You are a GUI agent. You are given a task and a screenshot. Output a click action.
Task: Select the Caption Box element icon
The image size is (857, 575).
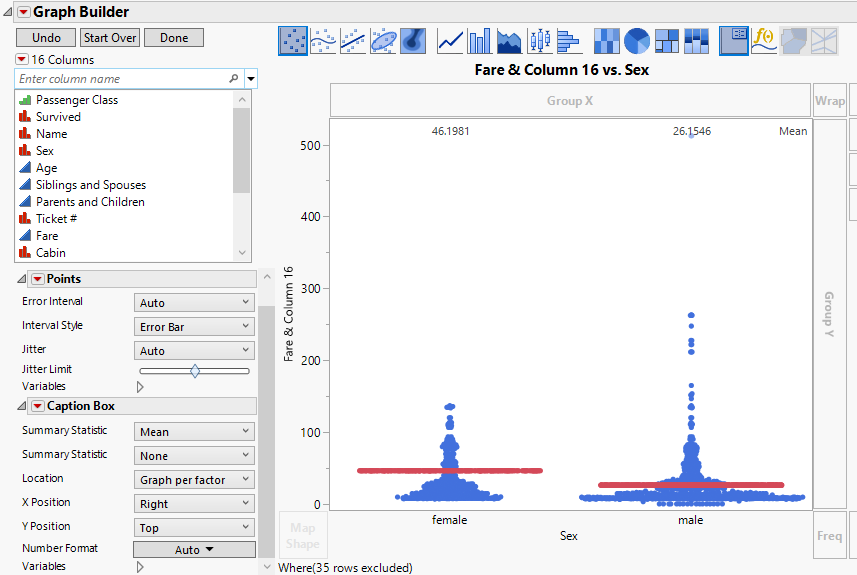(x=733, y=41)
